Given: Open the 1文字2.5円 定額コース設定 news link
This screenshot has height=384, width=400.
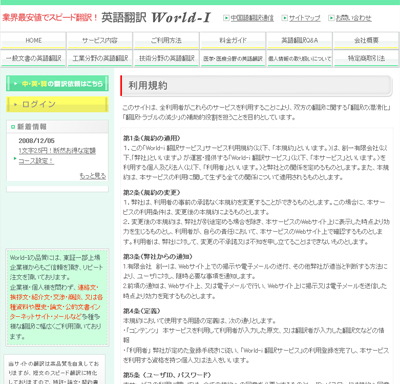Looking at the screenshot, I should (x=57, y=156).
